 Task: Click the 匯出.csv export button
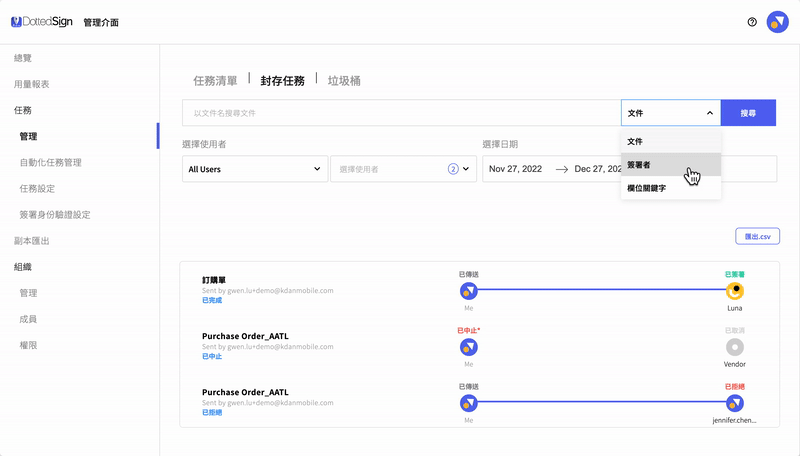(757, 236)
